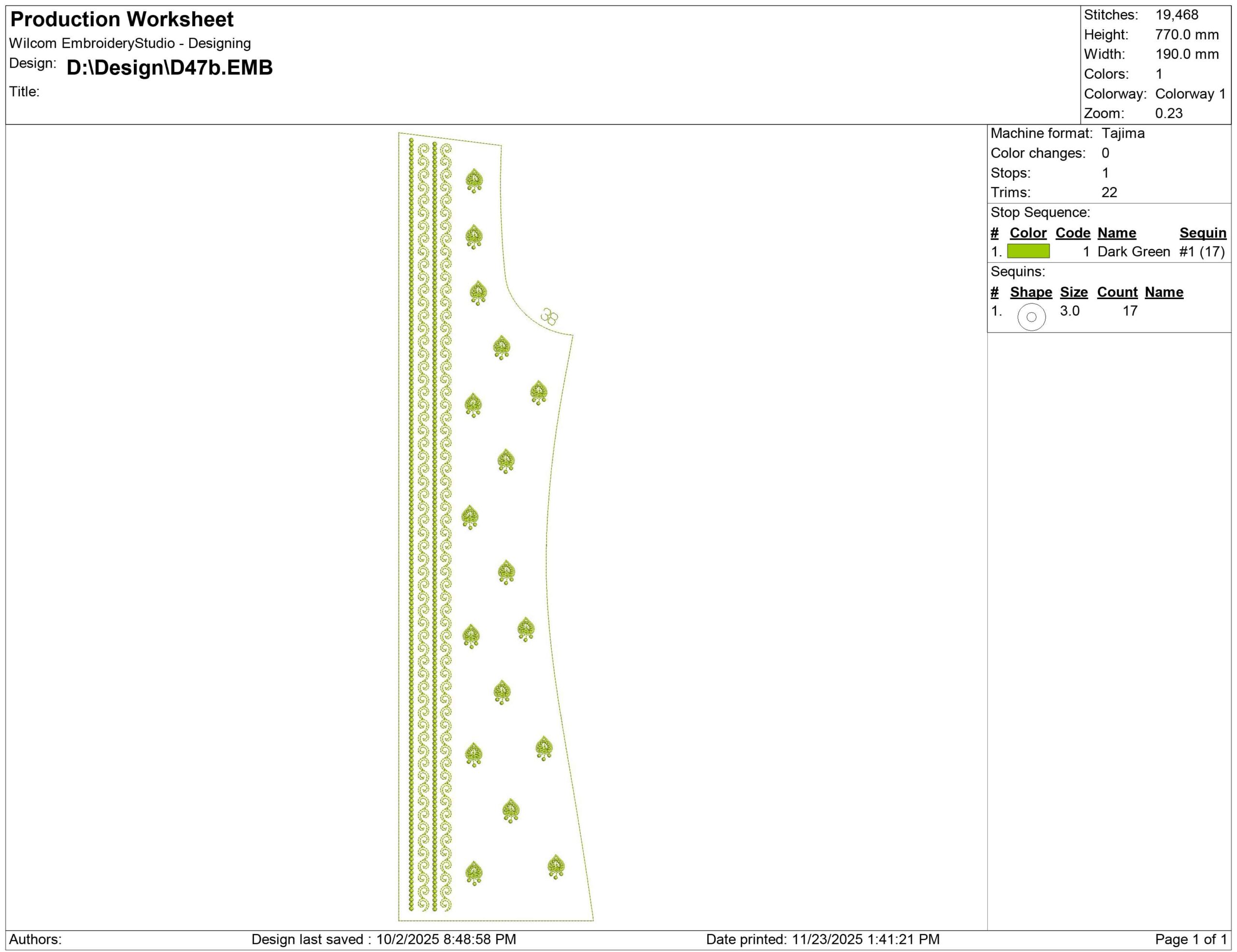Click the Colorway 1 value
Viewport: 1237px width, 952px height.
click(x=1190, y=94)
